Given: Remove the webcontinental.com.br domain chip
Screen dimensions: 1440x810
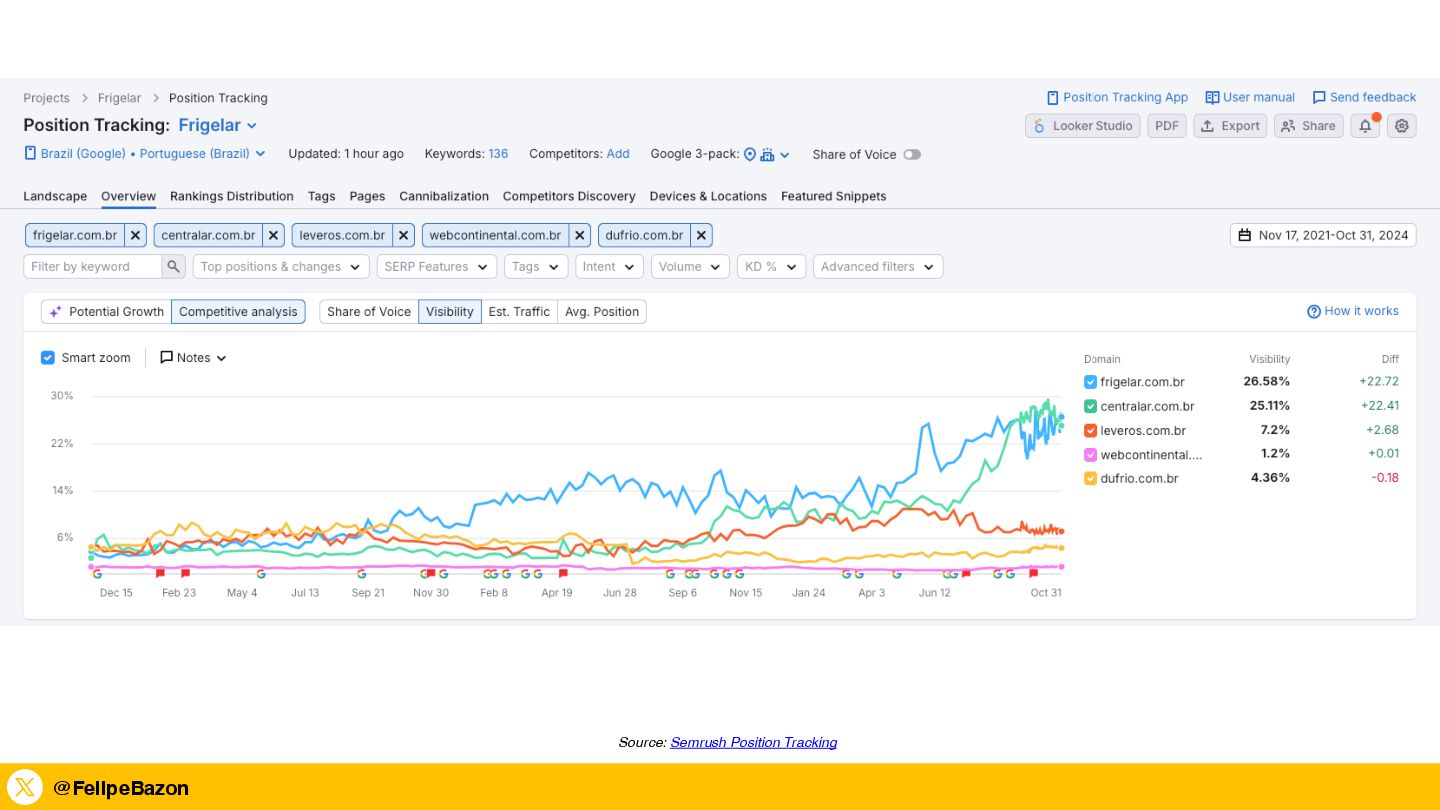Looking at the screenshot, I should (x=580, y=236).
